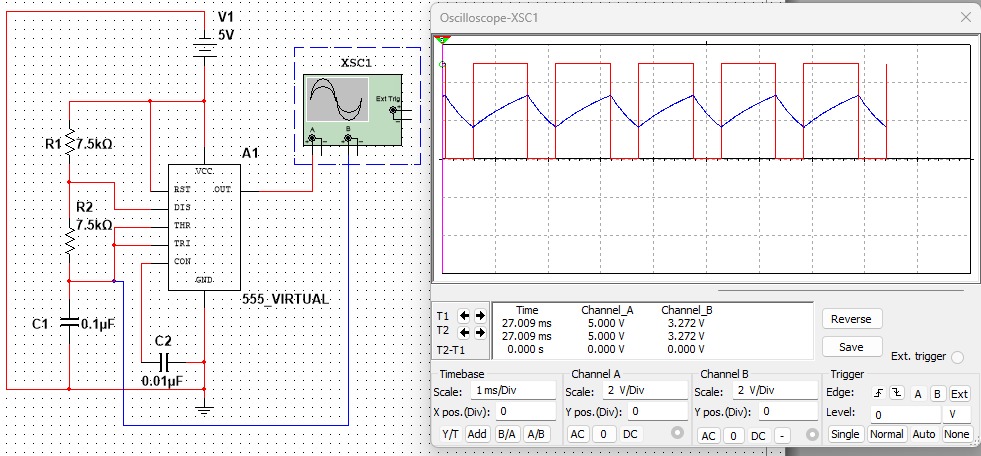Move cursor T1 left with arrow
The width and height of the screenshot is (981, 456).
pyautogui.click(x=464, y=315)
